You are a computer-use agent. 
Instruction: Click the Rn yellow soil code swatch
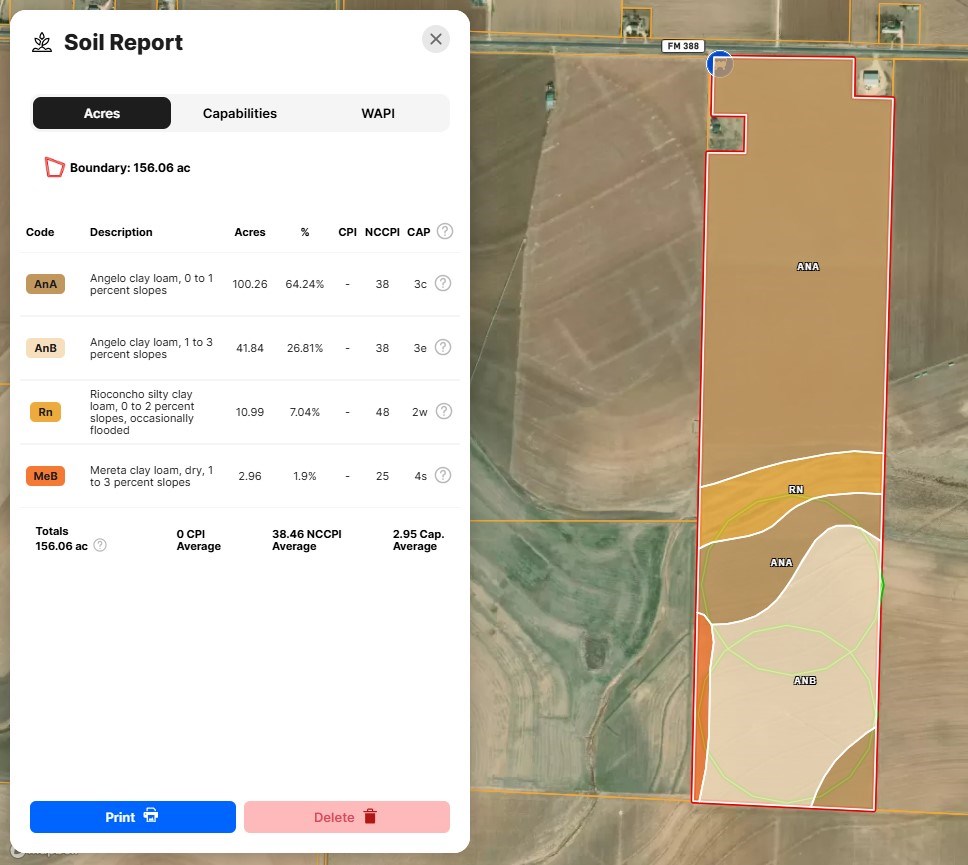click(45, 412)
